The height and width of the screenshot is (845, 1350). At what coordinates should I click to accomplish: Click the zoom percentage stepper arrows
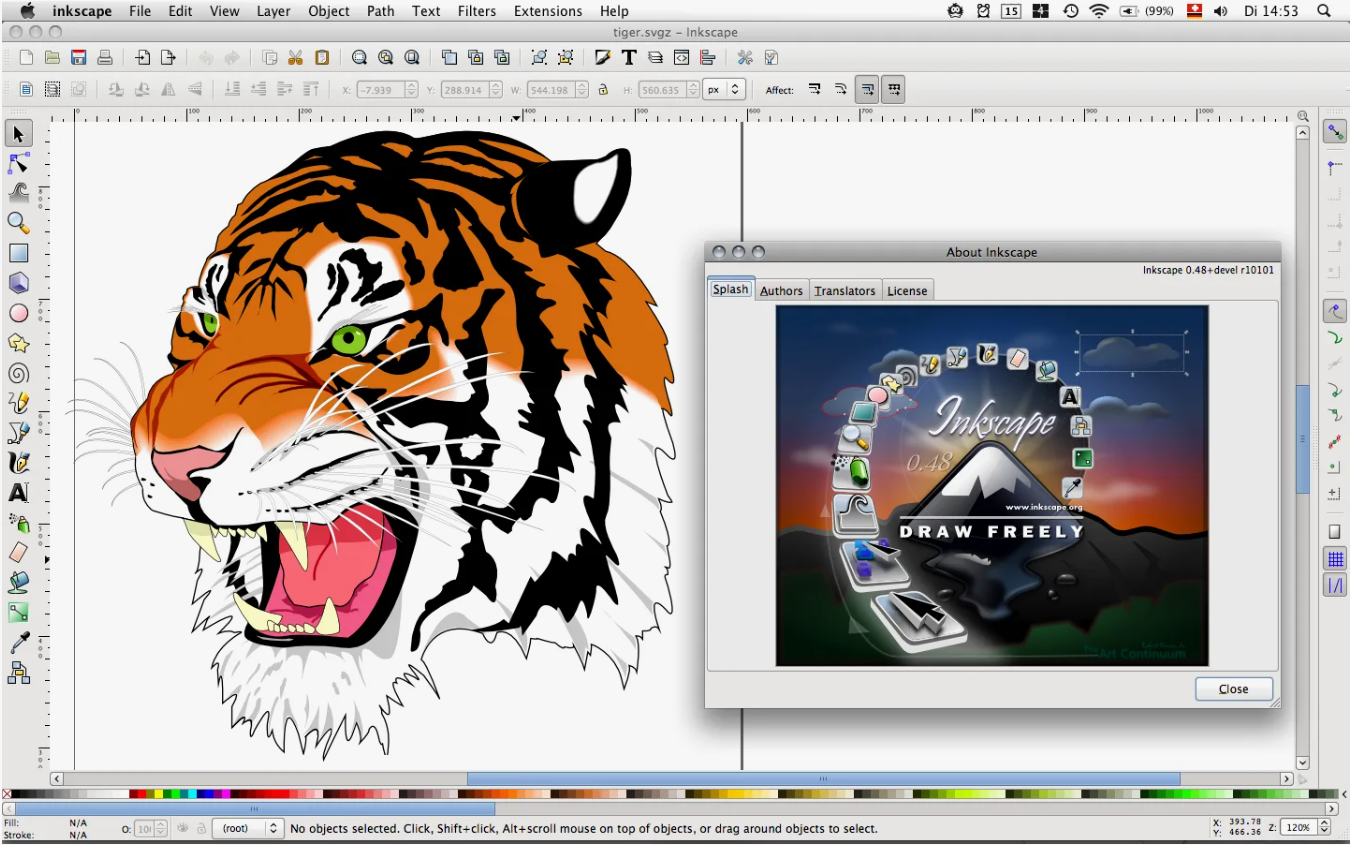tap(1324, 828)
